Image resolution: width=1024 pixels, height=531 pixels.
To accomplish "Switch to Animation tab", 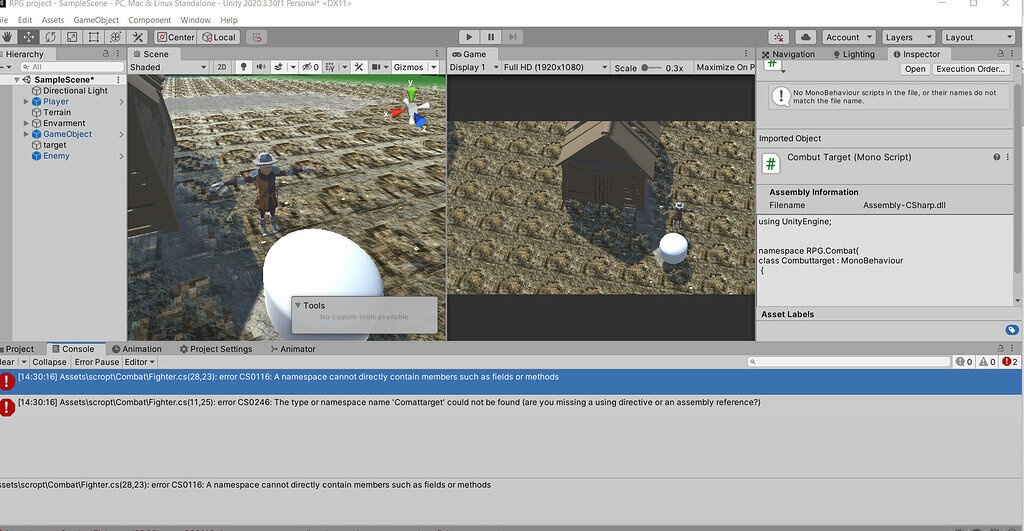I will pyautogui.click(x=136, y=349).
